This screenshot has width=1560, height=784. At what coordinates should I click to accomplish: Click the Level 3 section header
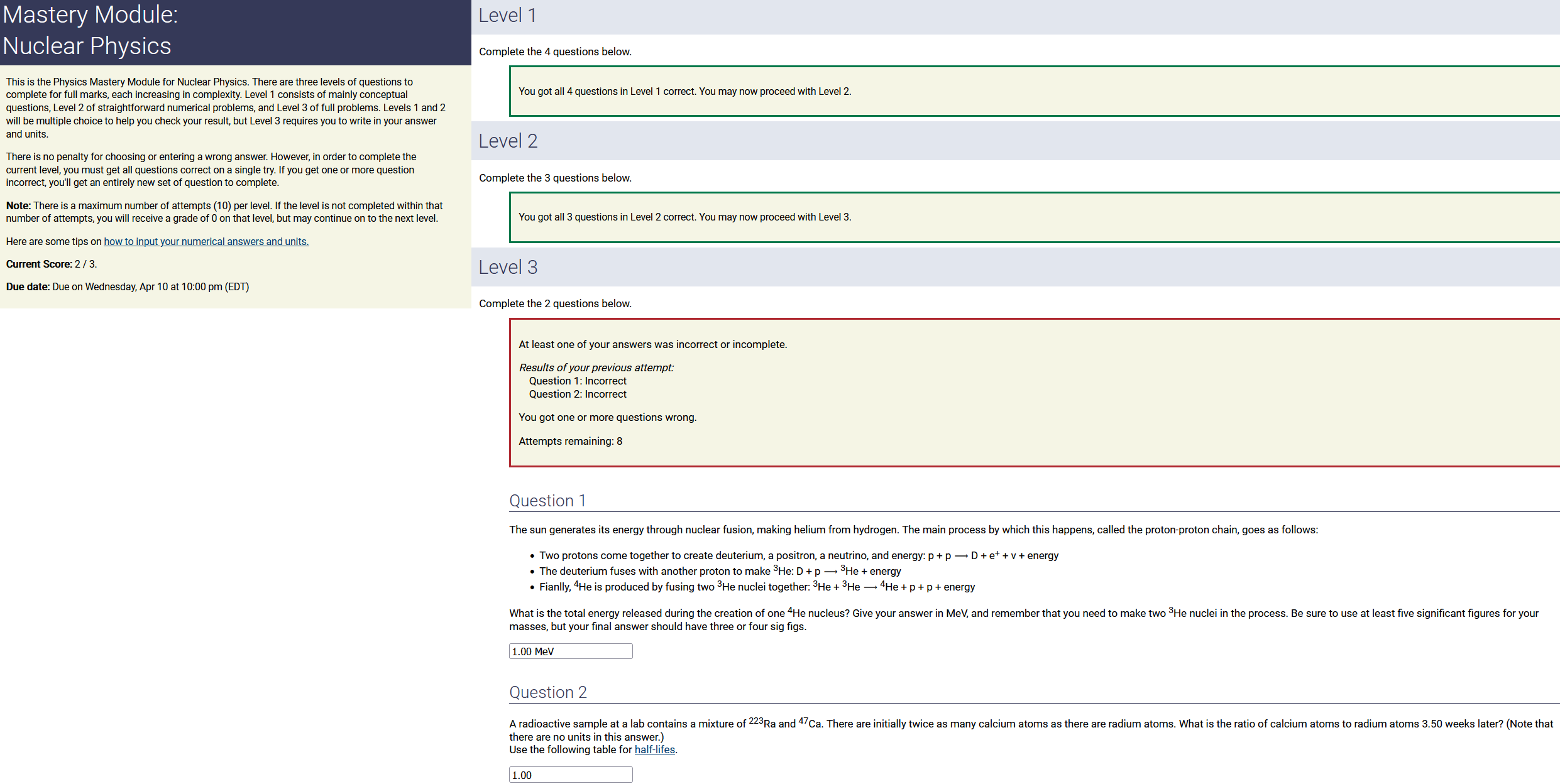point(508,268)
